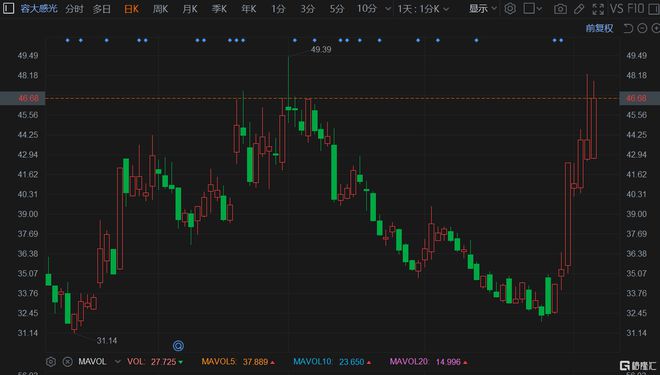Switch to 3分 minute chart

pos(307,9)
